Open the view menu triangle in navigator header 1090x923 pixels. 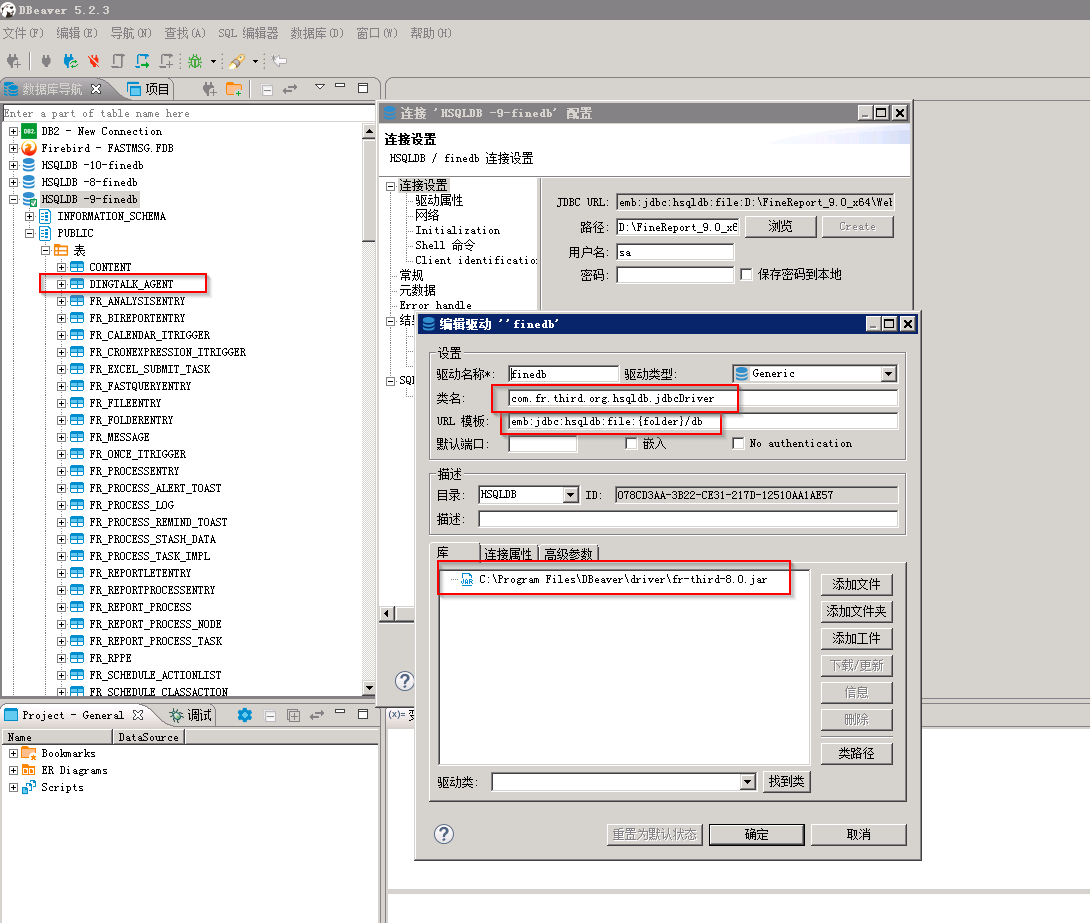point(320,87)
